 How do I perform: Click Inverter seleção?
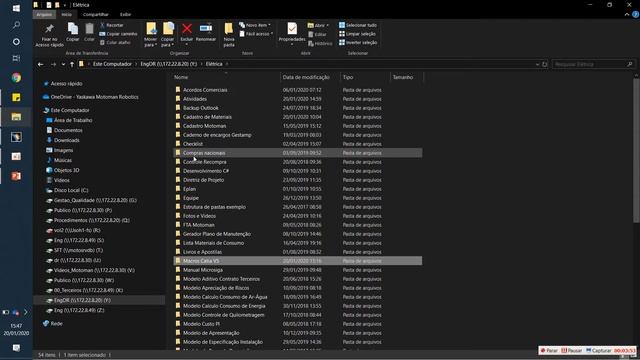coord(358,42)
